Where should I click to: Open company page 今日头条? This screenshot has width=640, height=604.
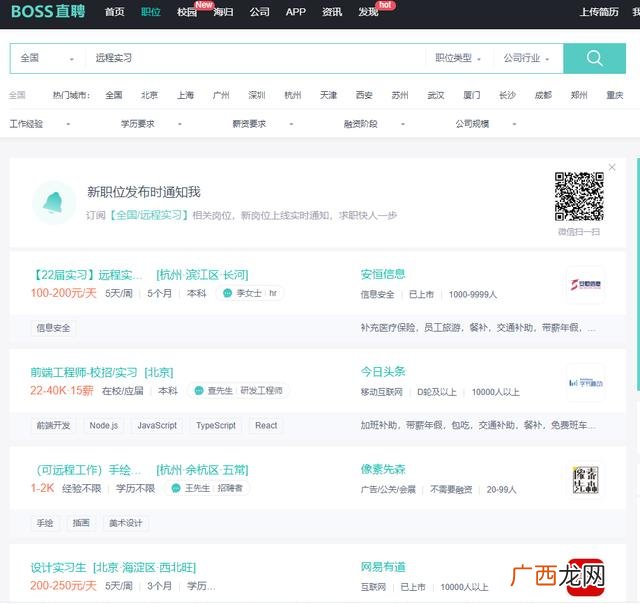tap(383, 372)
